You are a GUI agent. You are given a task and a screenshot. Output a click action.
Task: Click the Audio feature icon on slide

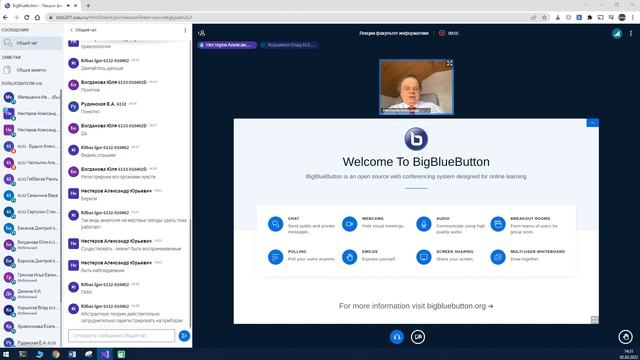[x=424, y=224]
